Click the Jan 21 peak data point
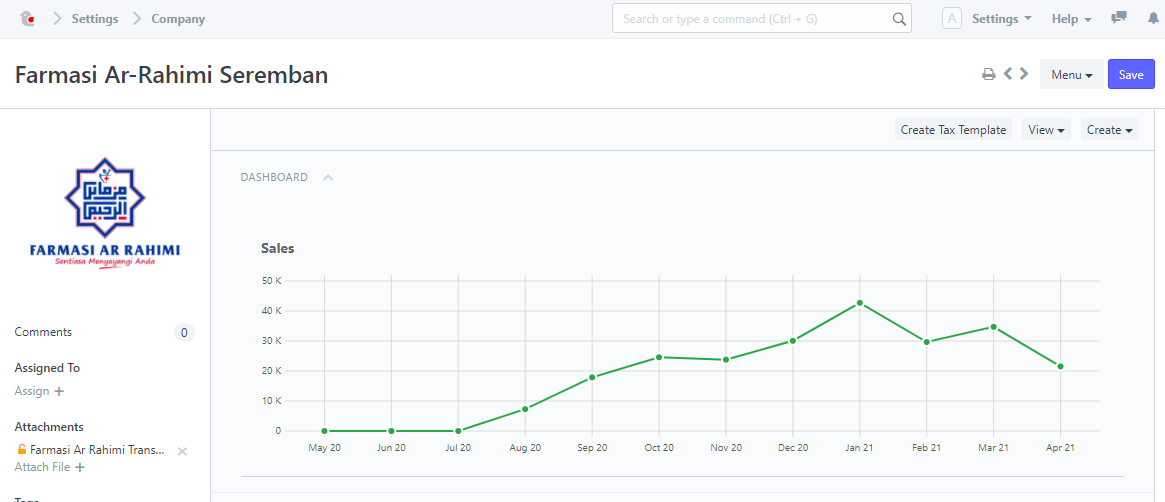This screenshot has height=502, width=1165. point(860,303)
